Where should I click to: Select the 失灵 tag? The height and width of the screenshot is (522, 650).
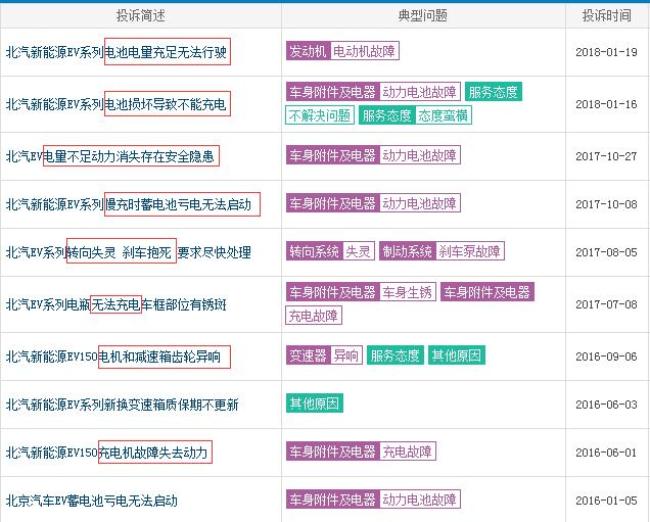point(359,251)
